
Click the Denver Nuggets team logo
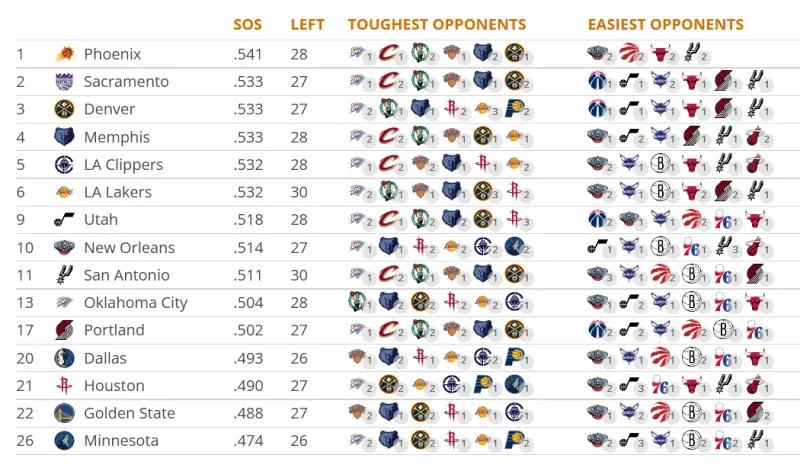point(64,109)
